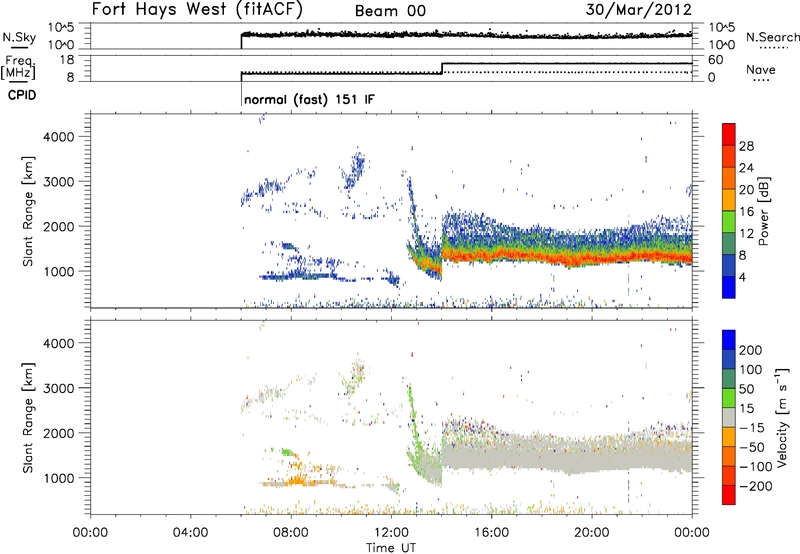Click '4000' tick on power panel
Image resolution: width=800 pixels, height=554 pixels.
[58, 137]
